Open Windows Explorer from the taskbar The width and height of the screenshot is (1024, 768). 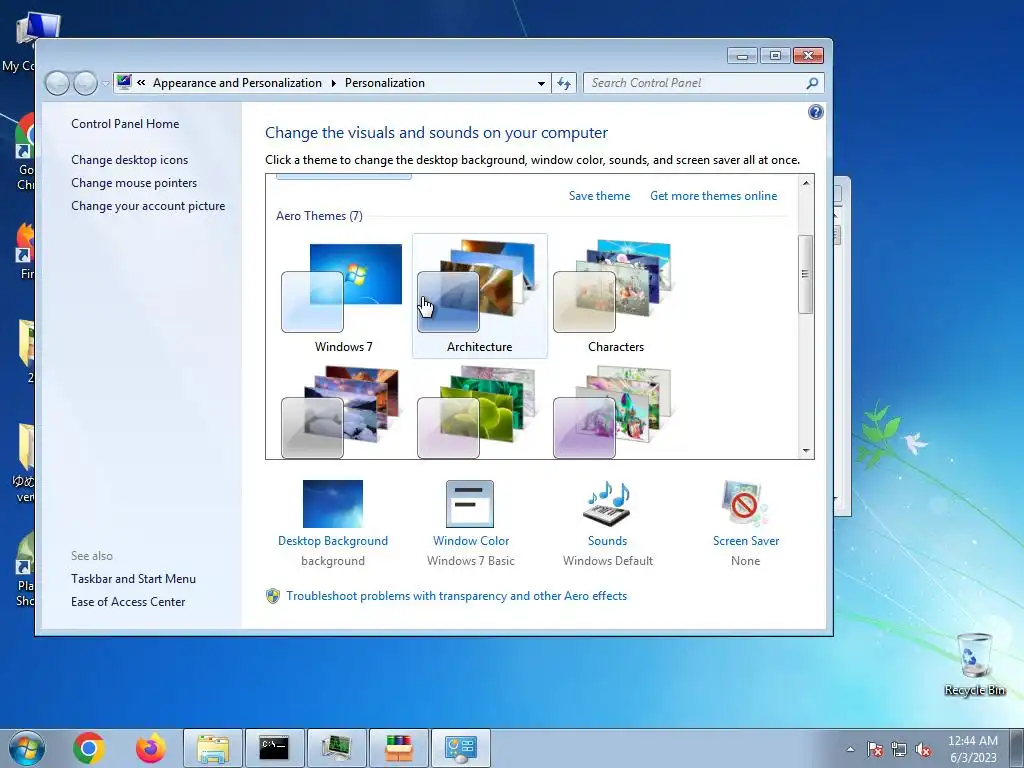pyautogui.click(x=213, y=748)
